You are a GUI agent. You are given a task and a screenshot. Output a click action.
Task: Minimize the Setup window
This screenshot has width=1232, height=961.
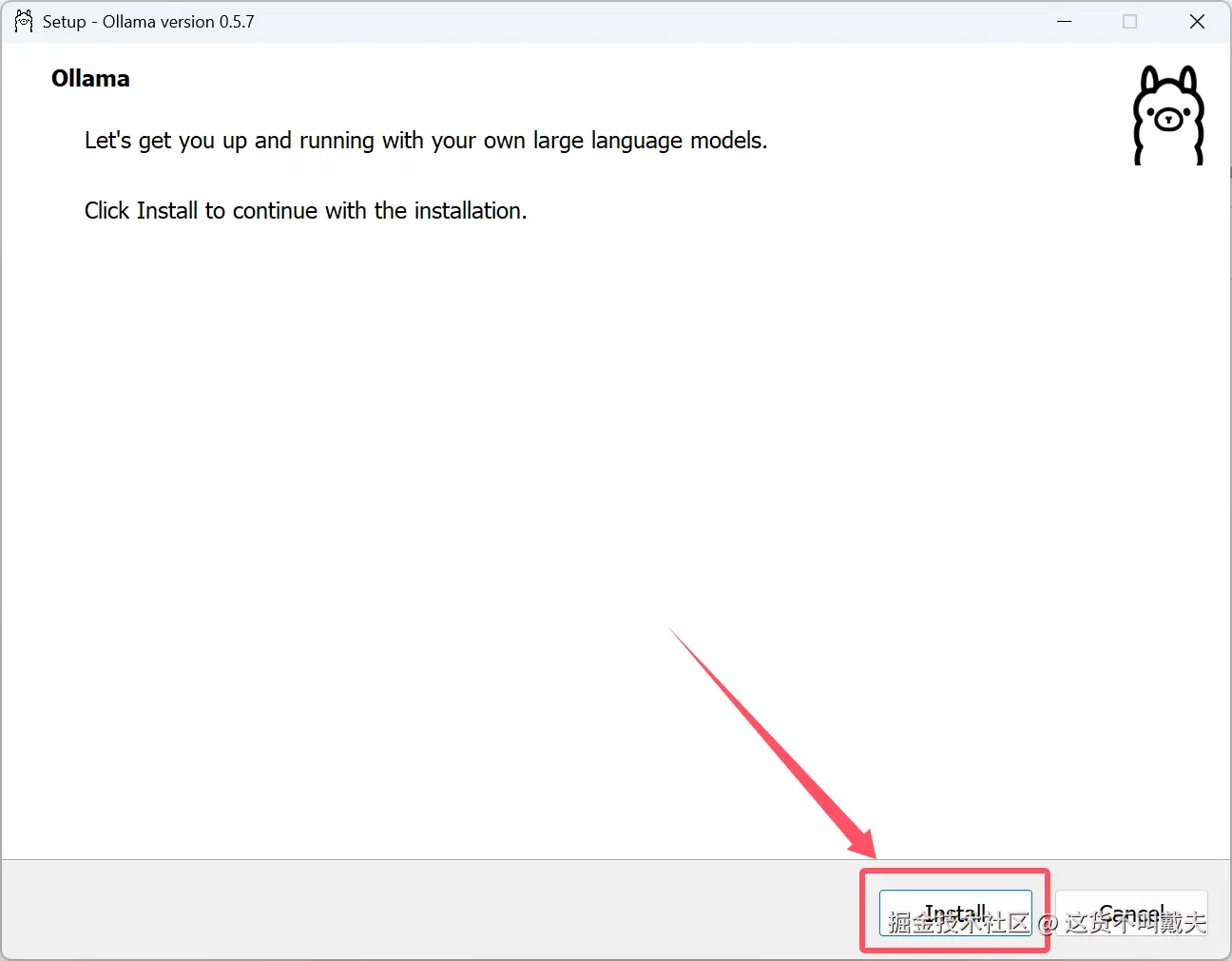click(1065, 21)
